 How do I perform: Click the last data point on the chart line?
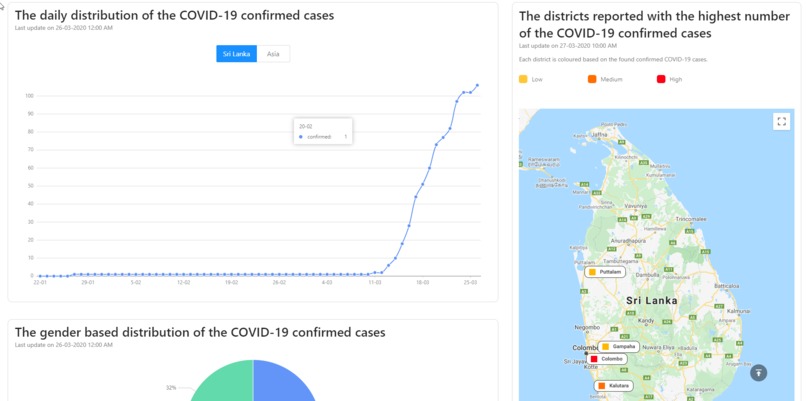477,85
